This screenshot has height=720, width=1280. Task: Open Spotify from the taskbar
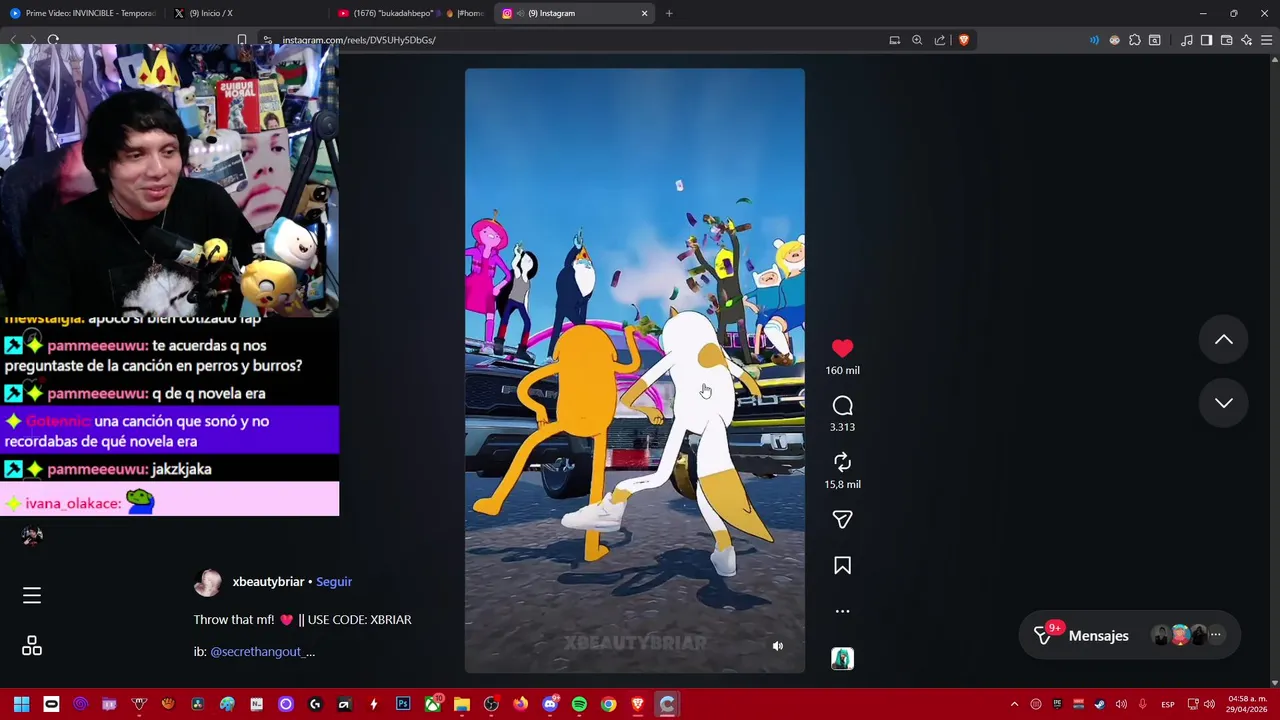click(x=579, y=704)
